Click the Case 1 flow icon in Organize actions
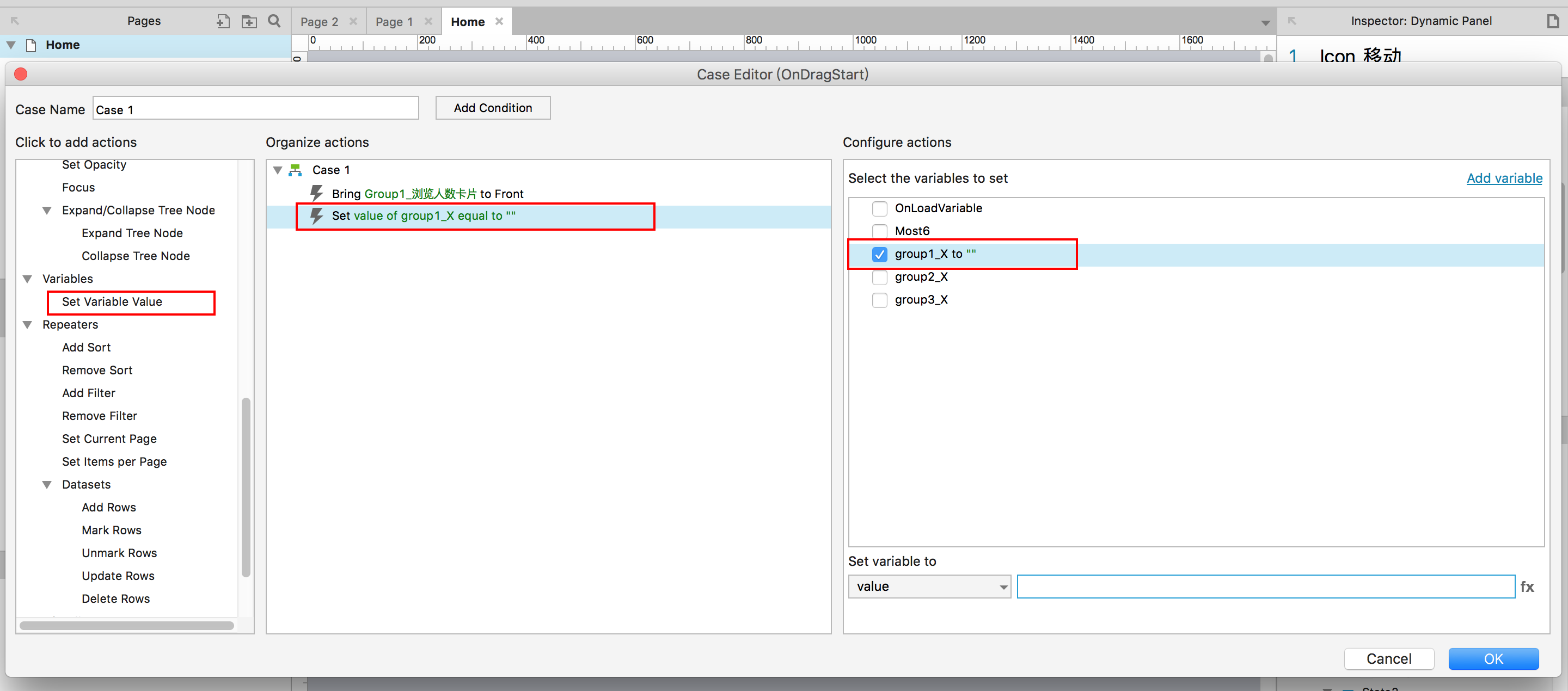Screen dimensions: 1568x691 (295, 170)
